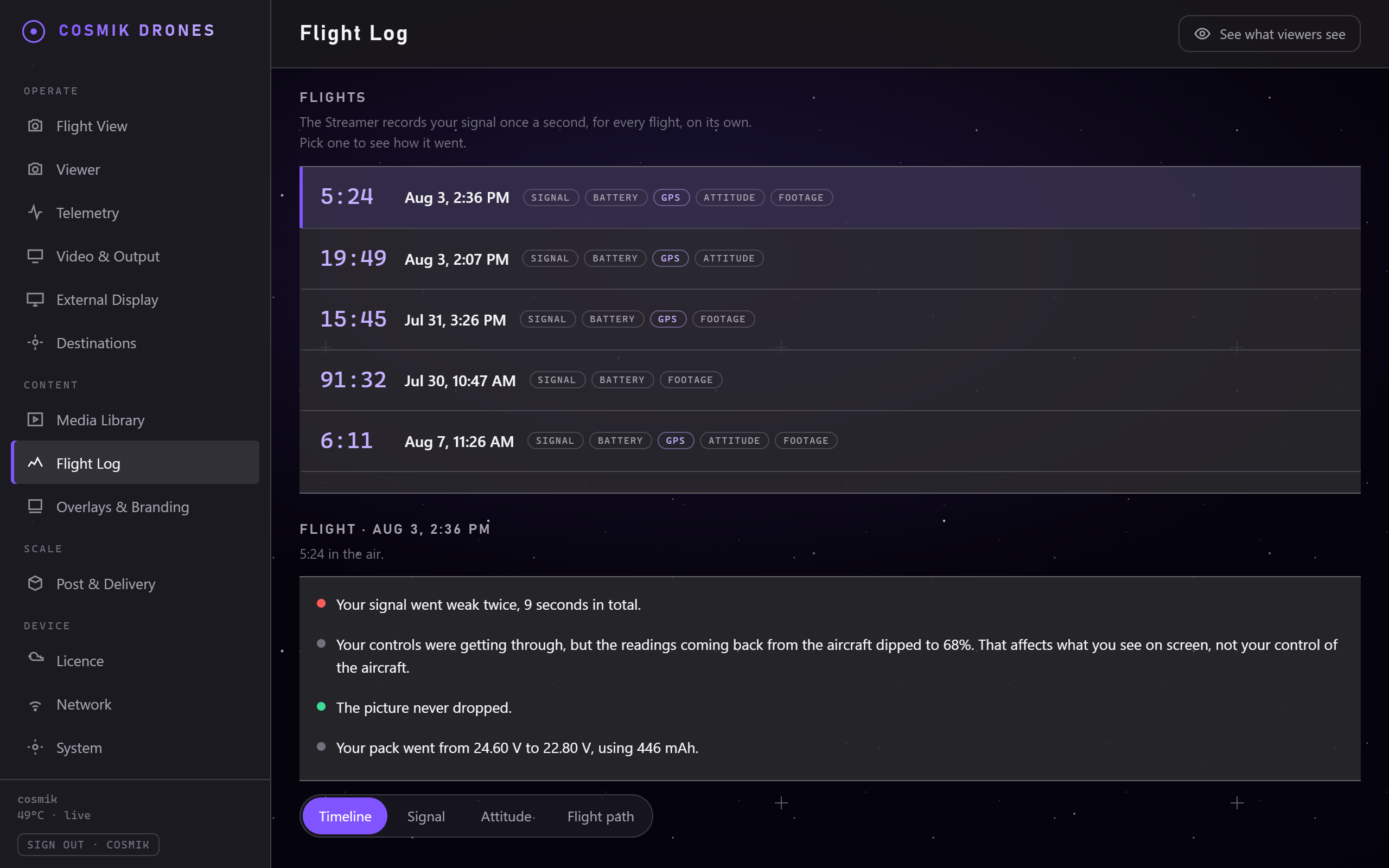
Task: Choose the Aug 7, 11:26 AM flight
Action: coord(830,441)
